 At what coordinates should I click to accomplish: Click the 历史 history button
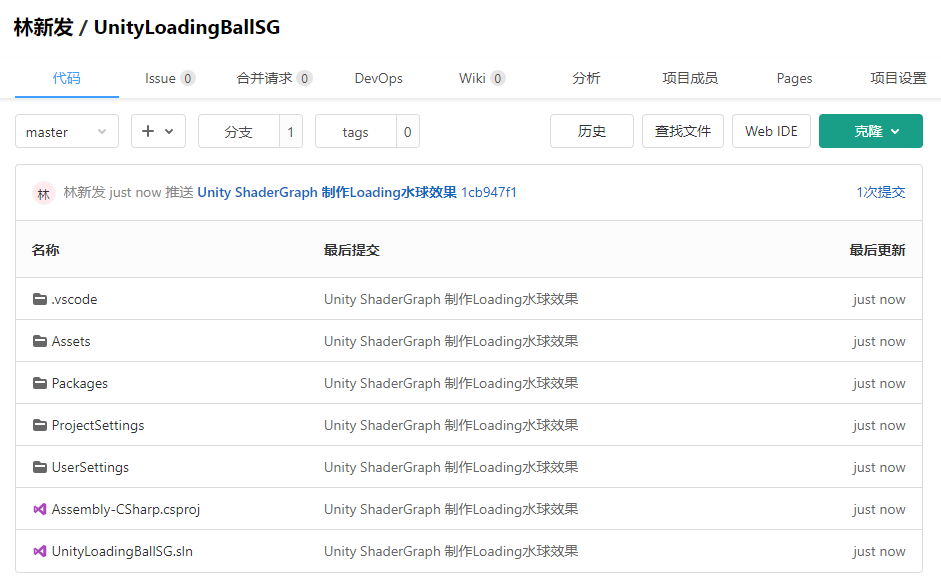coord(592,131)
